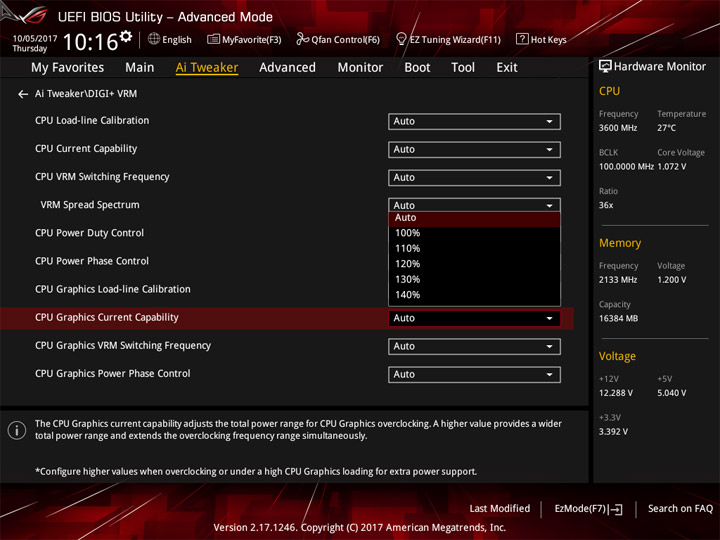720x540 pixels.
Task: Go to the Advanced tab
Action: pyautogui.click(x=287, y=68)
